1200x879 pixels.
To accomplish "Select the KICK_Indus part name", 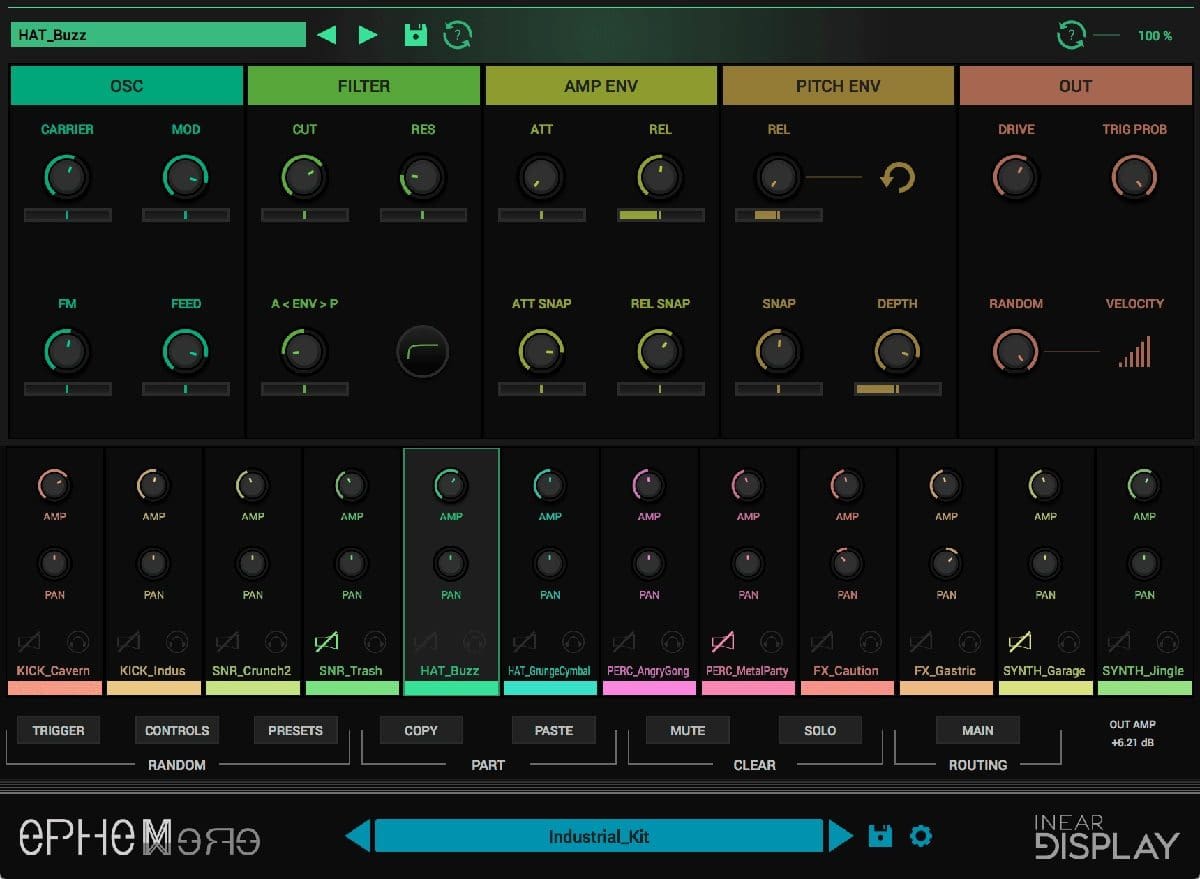I will (x=153, y=671).
